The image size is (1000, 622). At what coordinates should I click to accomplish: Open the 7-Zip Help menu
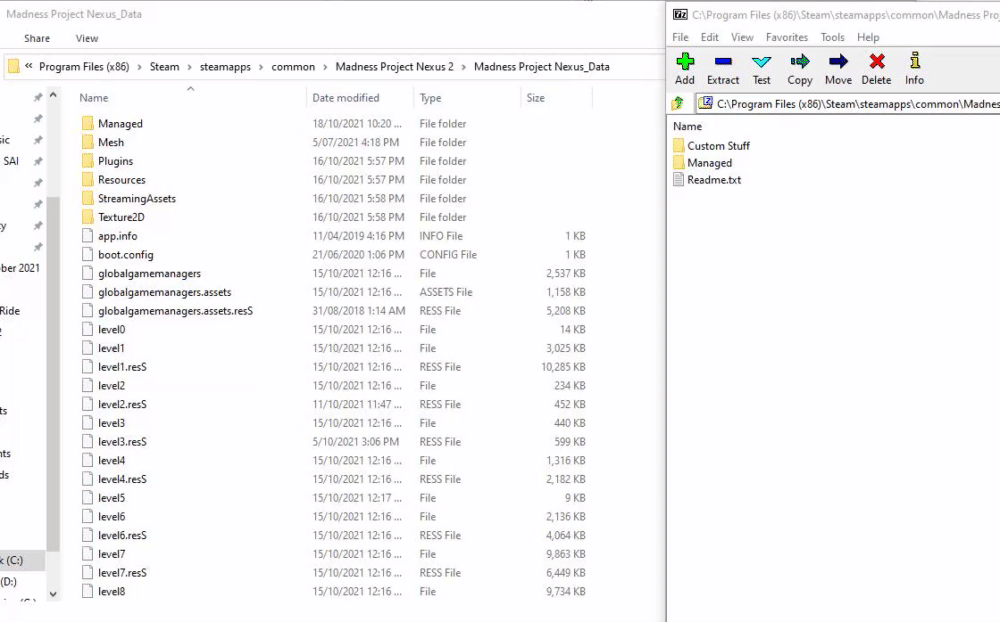[x=868, y=37]
